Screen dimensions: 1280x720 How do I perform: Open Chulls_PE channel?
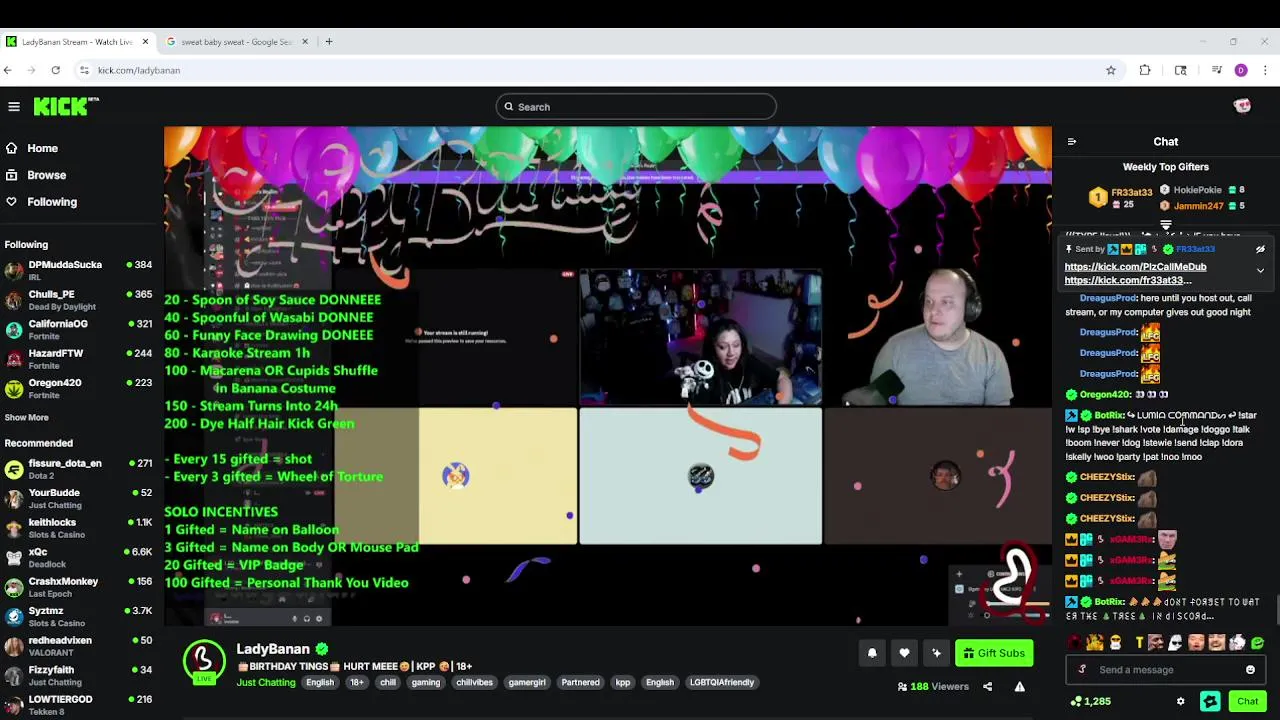78,300
